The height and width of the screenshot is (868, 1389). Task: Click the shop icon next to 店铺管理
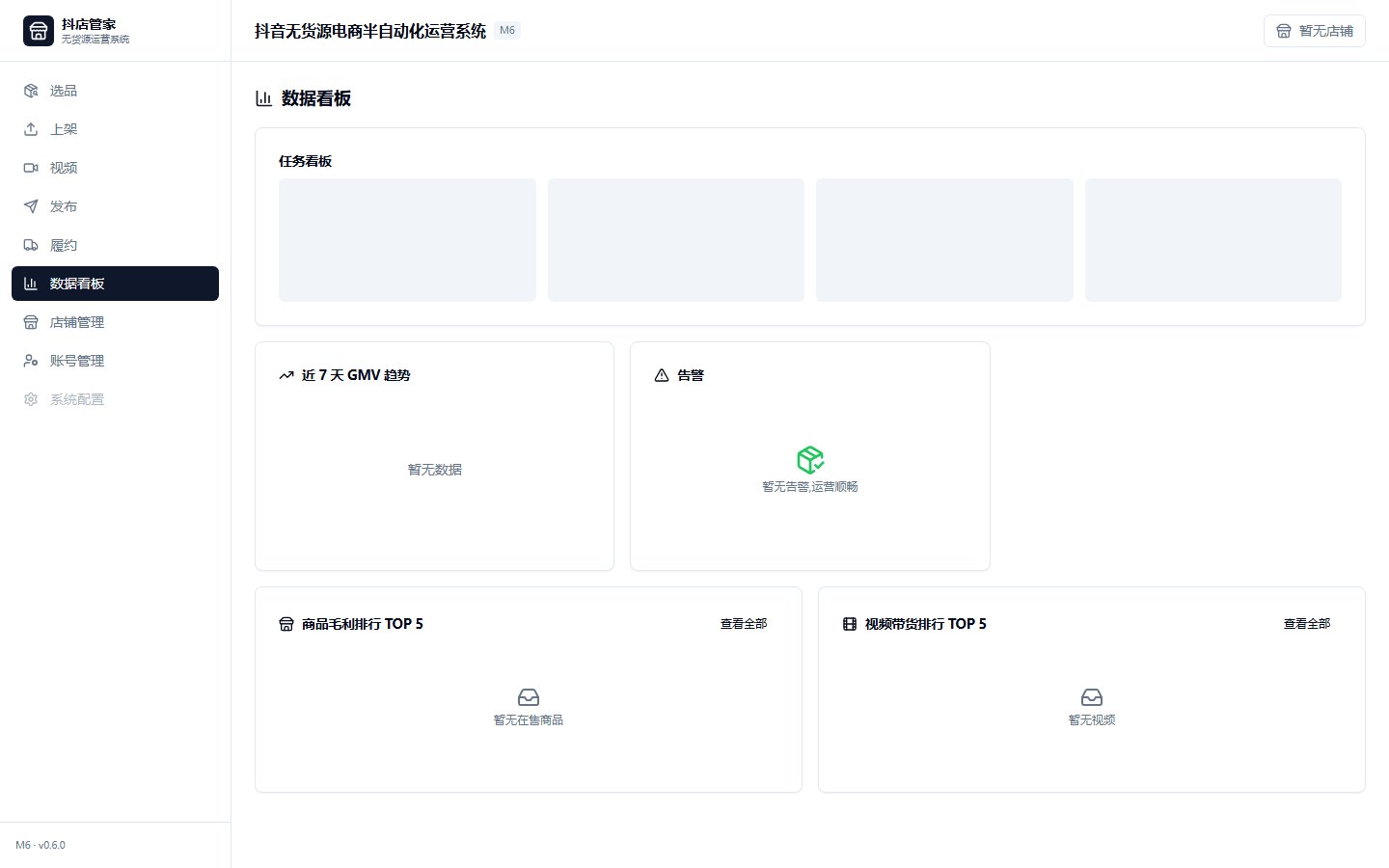[31, 322]
